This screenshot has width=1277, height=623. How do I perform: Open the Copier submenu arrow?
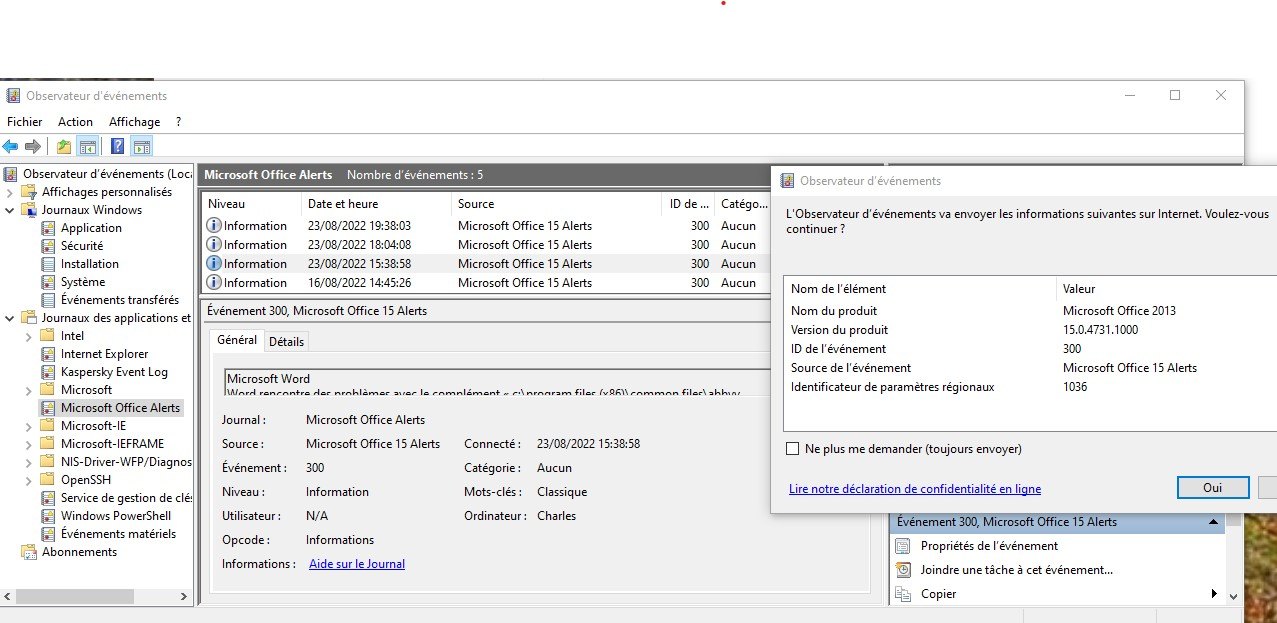[x=1214, y=594]
